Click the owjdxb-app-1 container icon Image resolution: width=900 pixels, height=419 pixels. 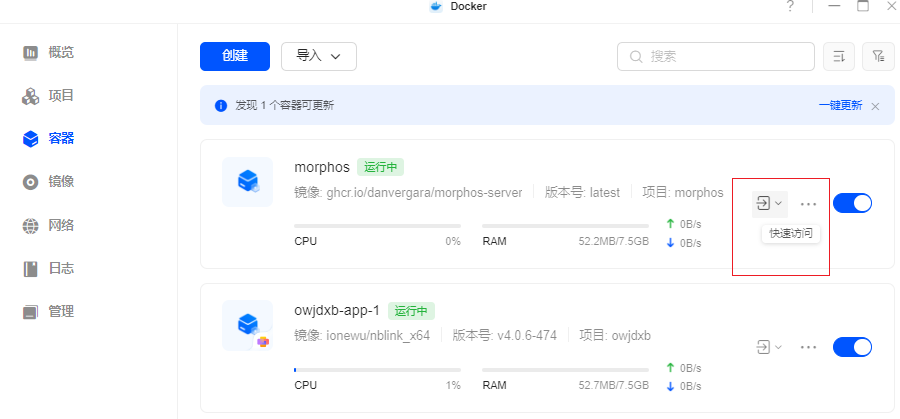pyautogui.click(x=248, y=325)
